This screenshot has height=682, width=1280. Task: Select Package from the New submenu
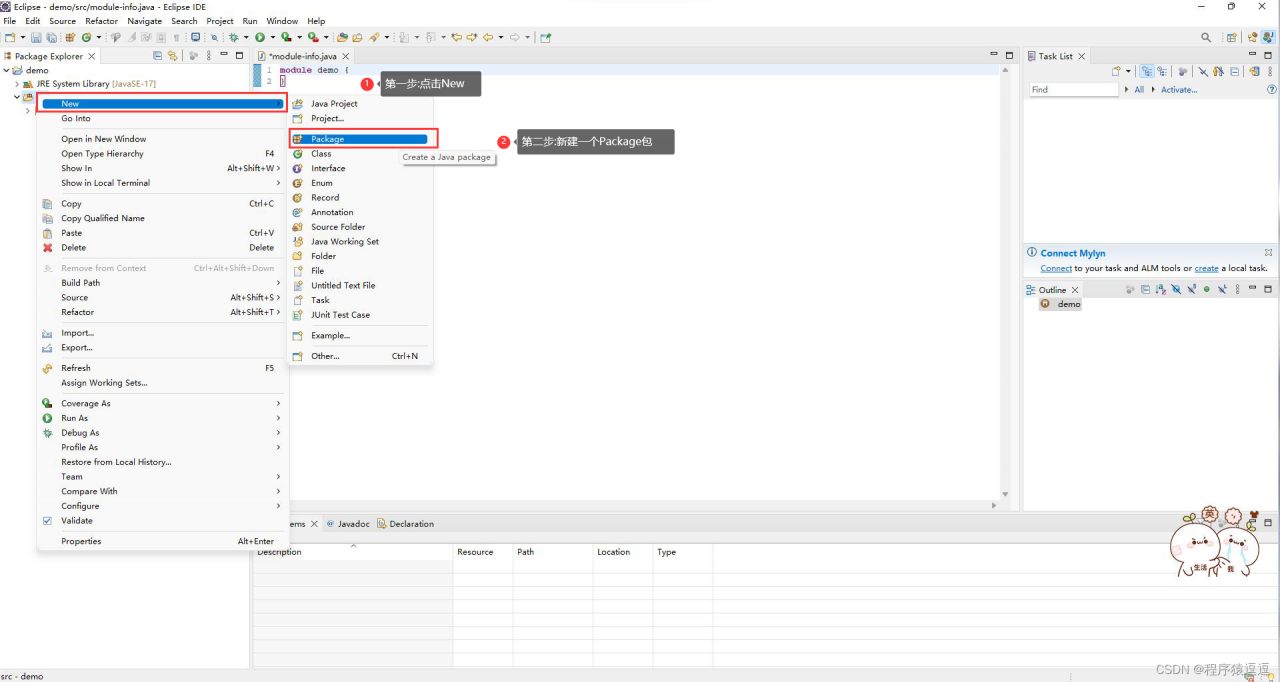tap(327, 139)
